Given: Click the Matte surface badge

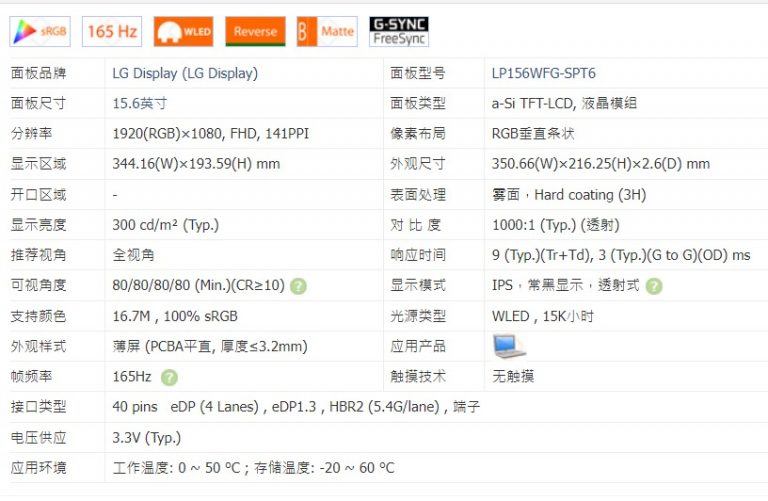Looking at the screenshot, I should [327, 31].
